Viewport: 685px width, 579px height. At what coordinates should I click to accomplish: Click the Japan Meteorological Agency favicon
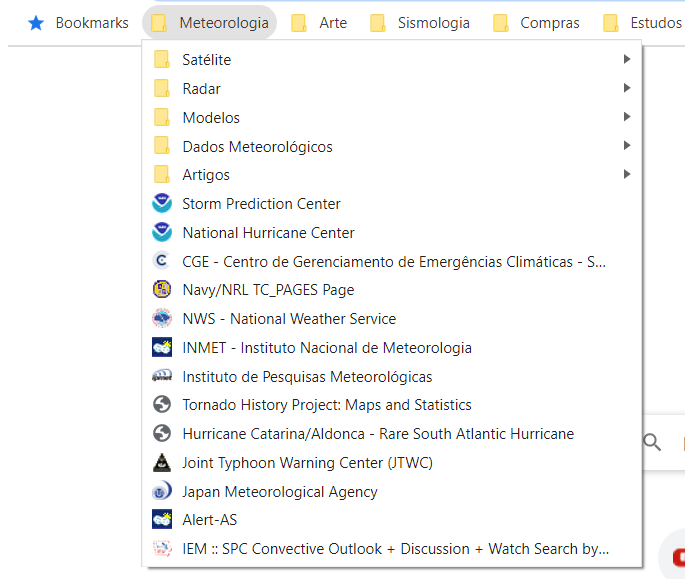[x=162, y=491]
